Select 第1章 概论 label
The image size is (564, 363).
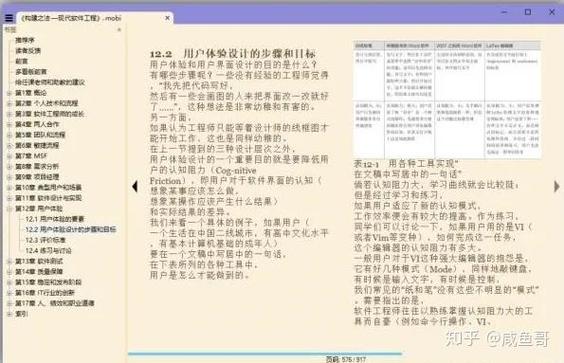(31, 93)
